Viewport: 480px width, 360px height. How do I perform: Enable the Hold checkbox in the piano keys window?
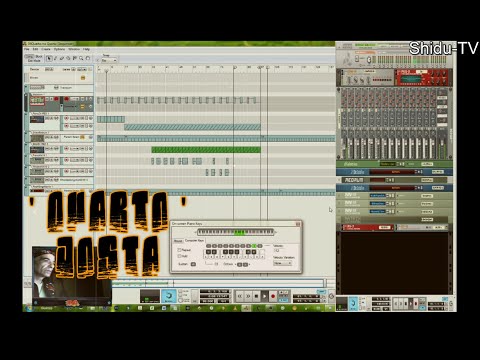179,256
